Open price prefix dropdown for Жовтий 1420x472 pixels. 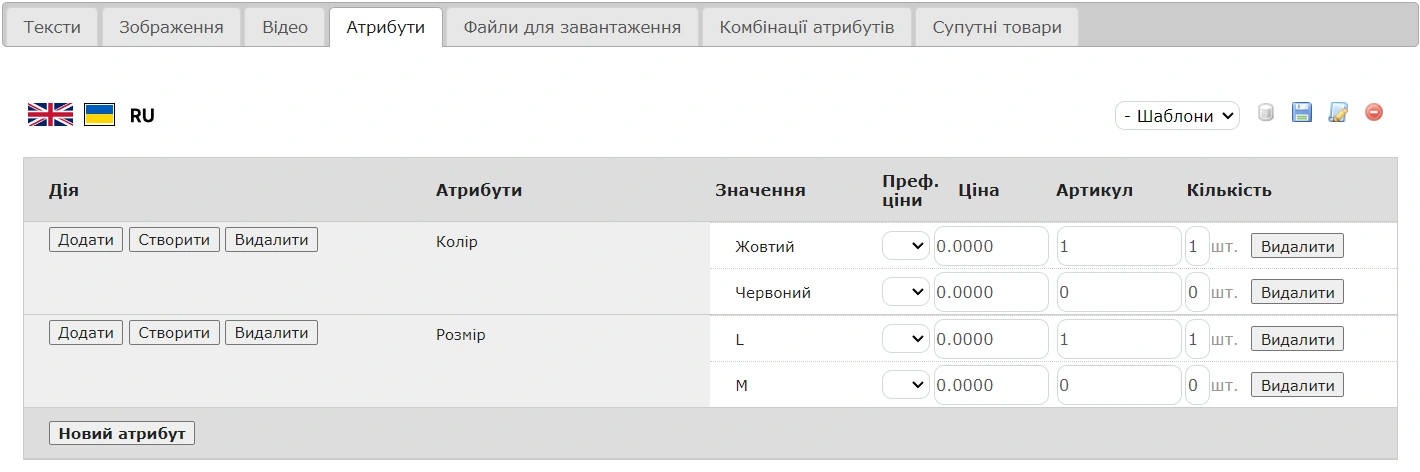(x=906, y=246)
